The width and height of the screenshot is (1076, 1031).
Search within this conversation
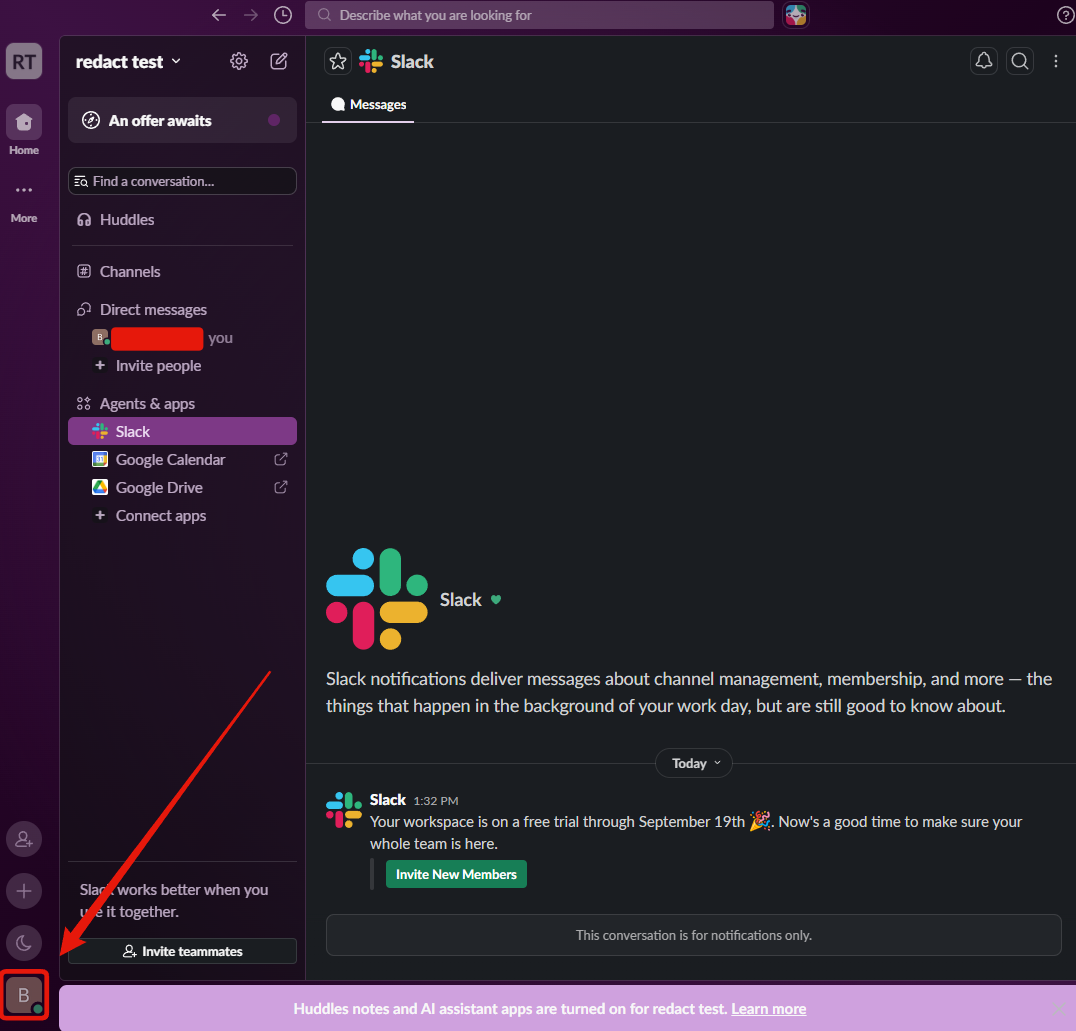1020,61
